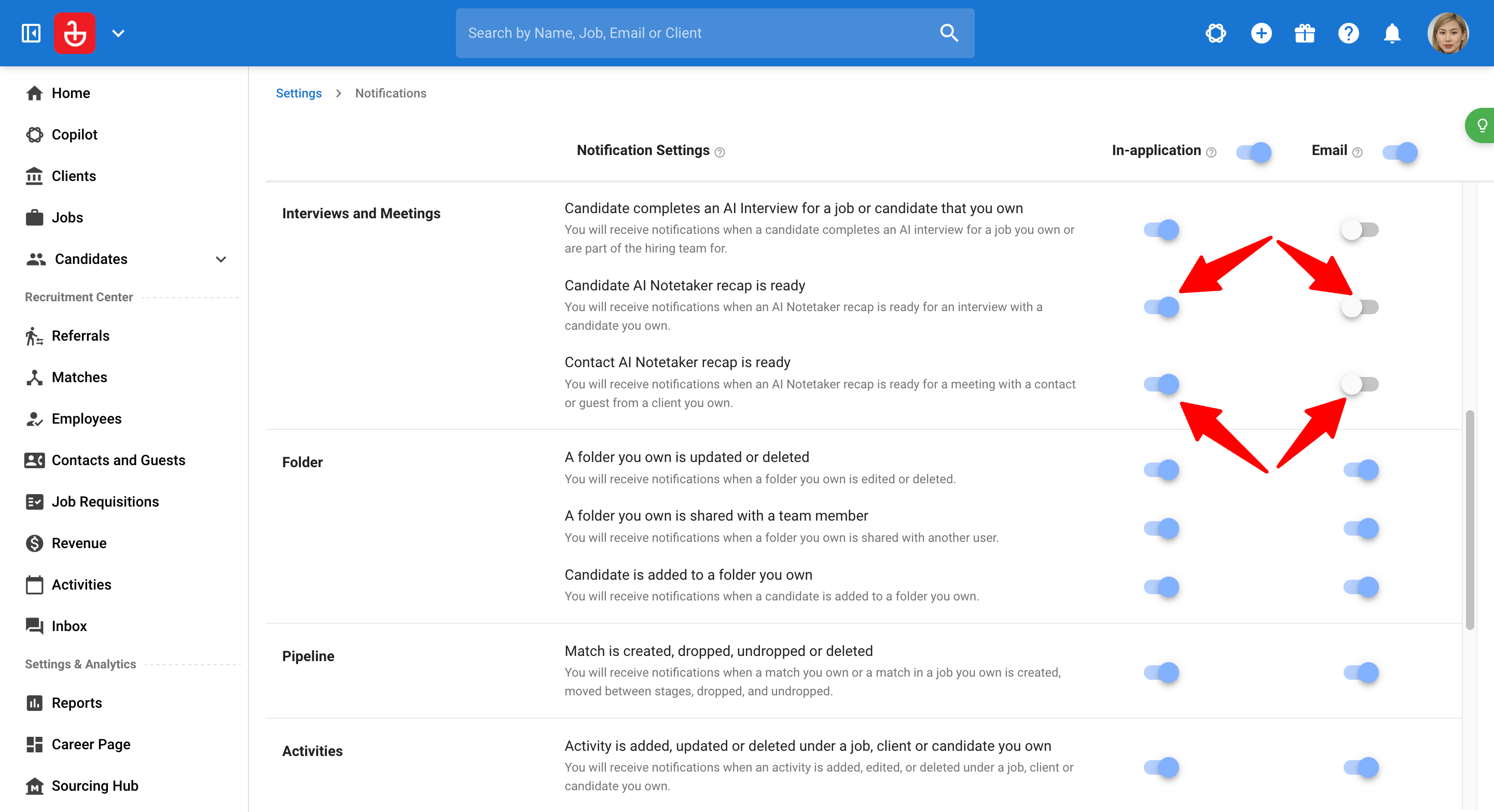Open the Copilot icon in header

coord(1215,33)
